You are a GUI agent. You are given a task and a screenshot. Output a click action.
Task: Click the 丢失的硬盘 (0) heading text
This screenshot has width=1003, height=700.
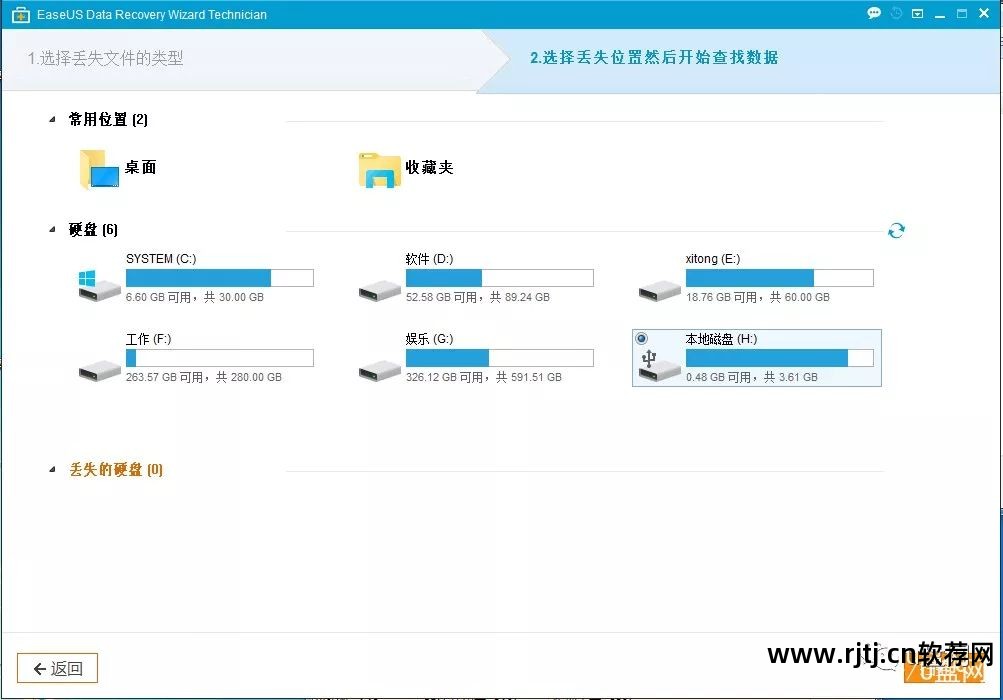coord(116,470)
